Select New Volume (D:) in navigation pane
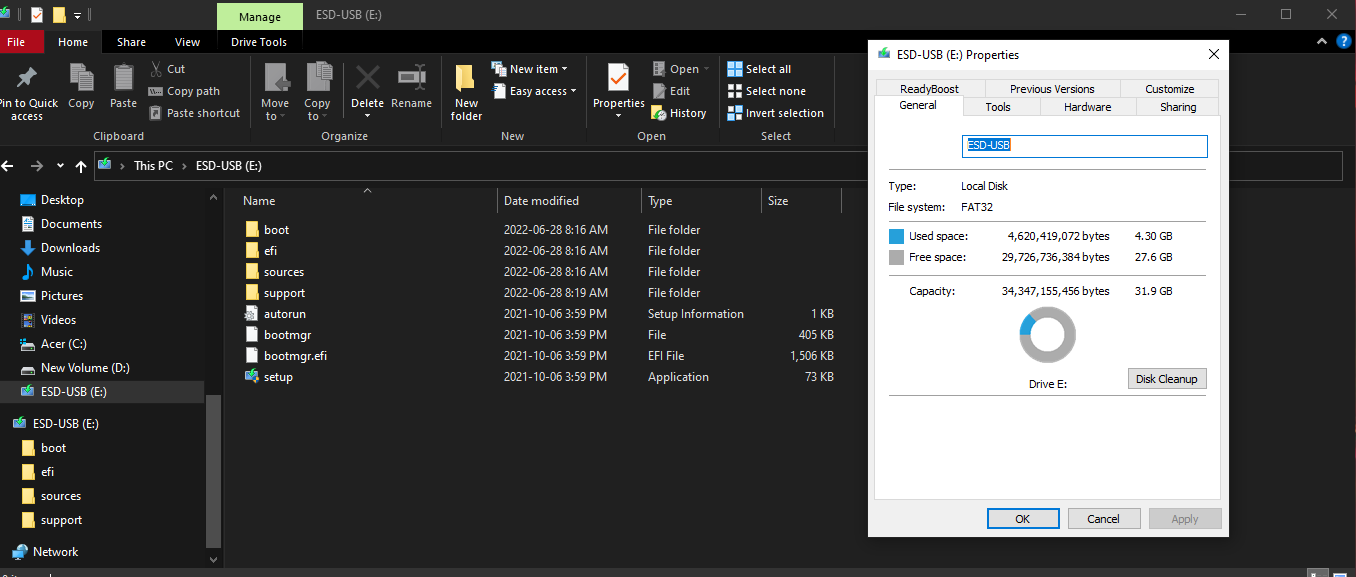The height and width of the screenshot is (577, 1356). tap(84, 368)
